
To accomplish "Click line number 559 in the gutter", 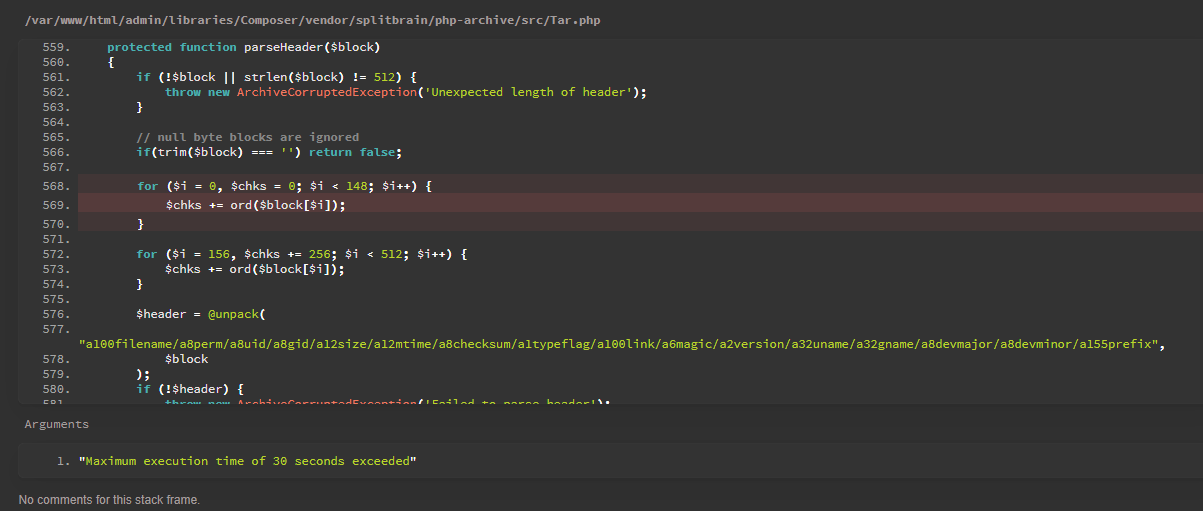I will coord(56,48).
